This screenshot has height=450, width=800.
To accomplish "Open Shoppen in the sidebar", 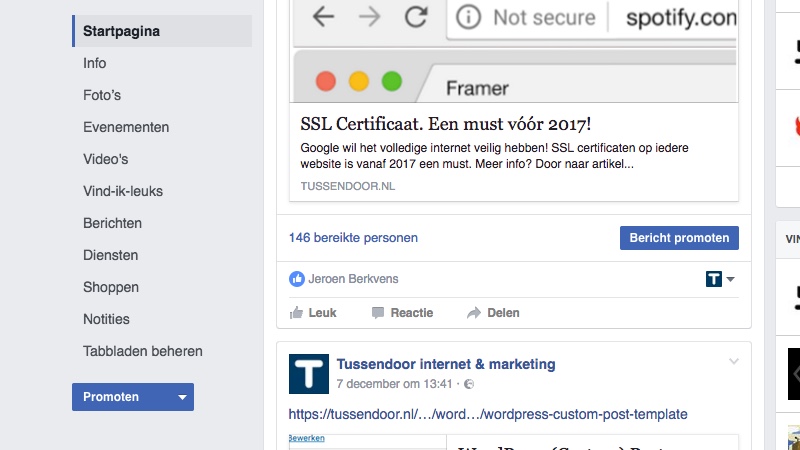I will 111,287.
